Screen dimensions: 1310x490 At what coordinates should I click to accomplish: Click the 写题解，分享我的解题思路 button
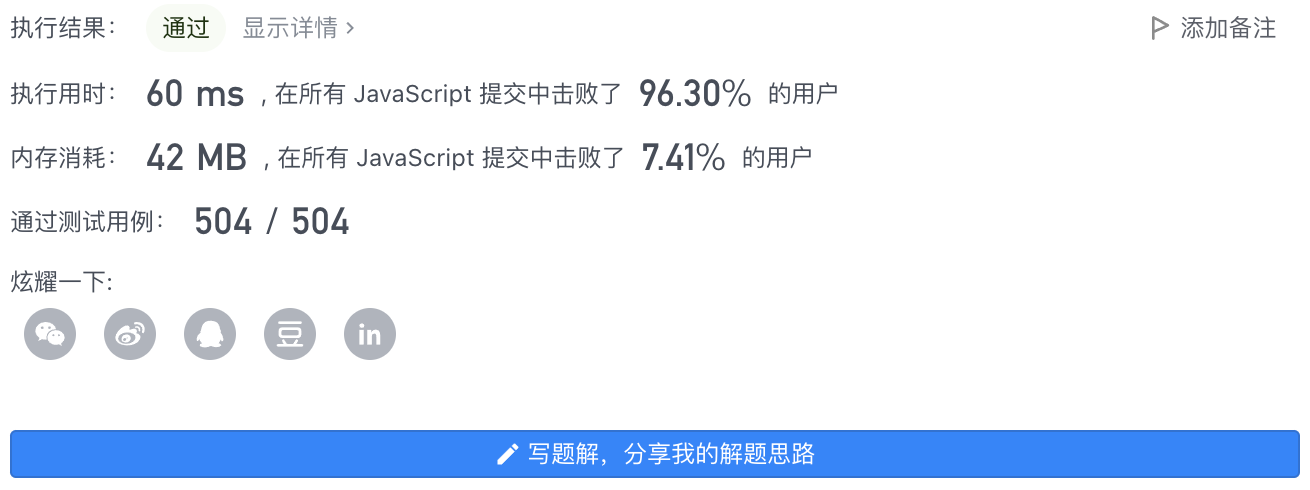tap(655, 454)
